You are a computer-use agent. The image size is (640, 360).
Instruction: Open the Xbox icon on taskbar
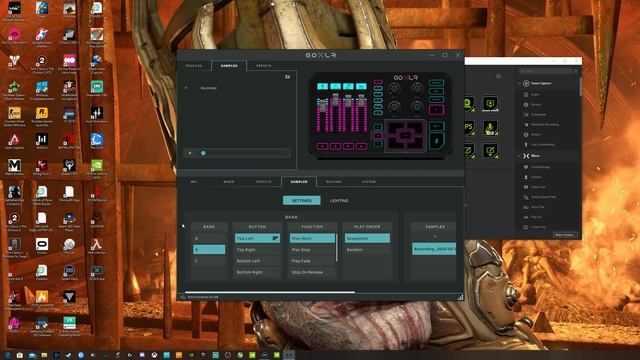click(155, 355)
